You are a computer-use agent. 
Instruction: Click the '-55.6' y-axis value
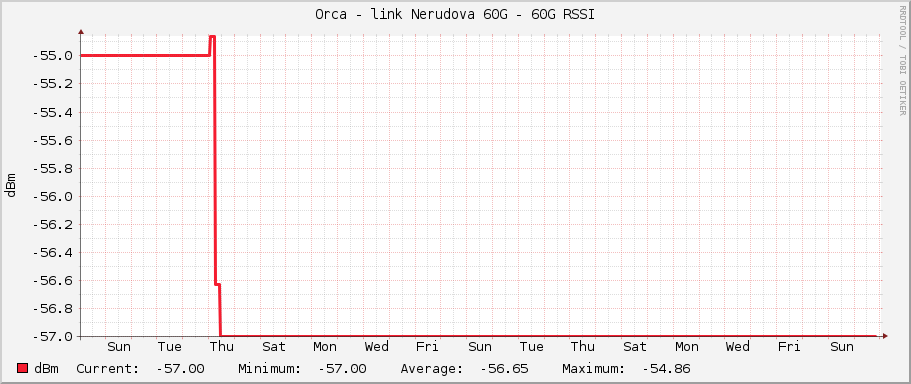click(x=53, y=140)
